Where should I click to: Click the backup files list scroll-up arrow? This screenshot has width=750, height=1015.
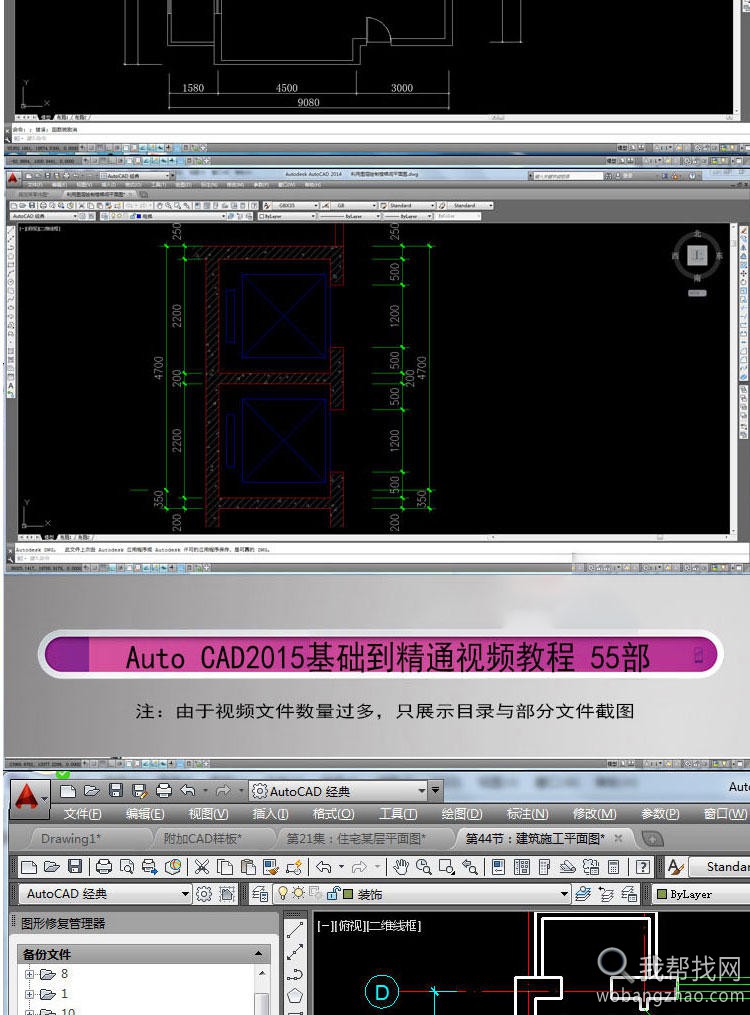pos(261,972)
